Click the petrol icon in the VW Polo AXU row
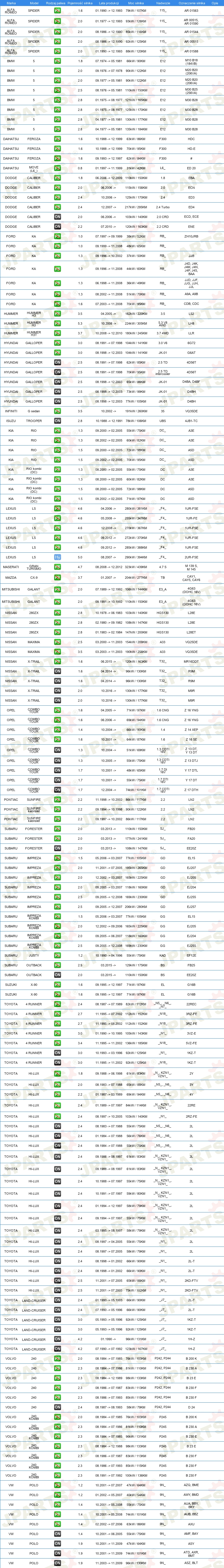 (57, 1525)
